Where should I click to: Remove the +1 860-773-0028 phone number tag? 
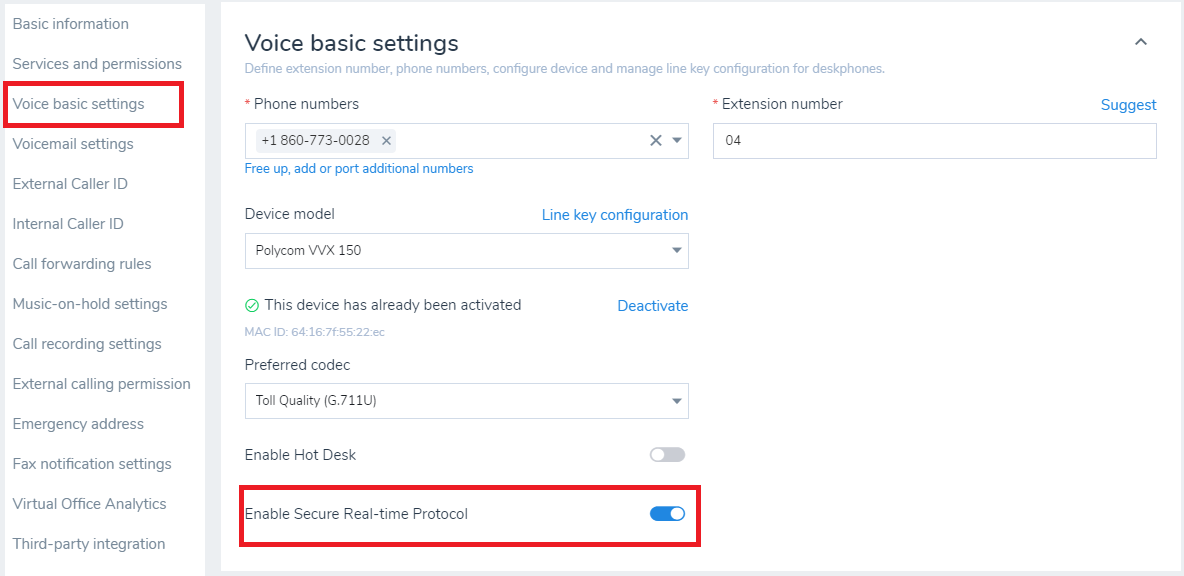[x=387, y=141]
